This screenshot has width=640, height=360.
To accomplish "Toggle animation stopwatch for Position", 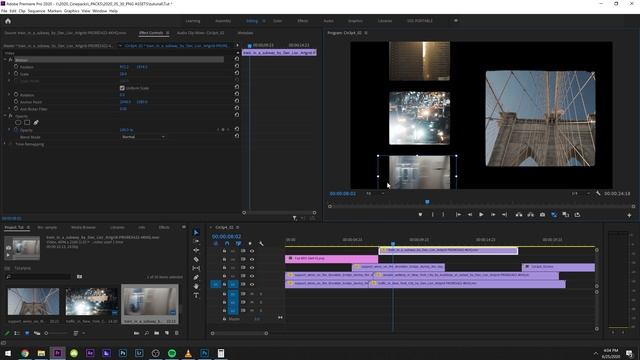I will pyautogui.click(x=16, y=66).
